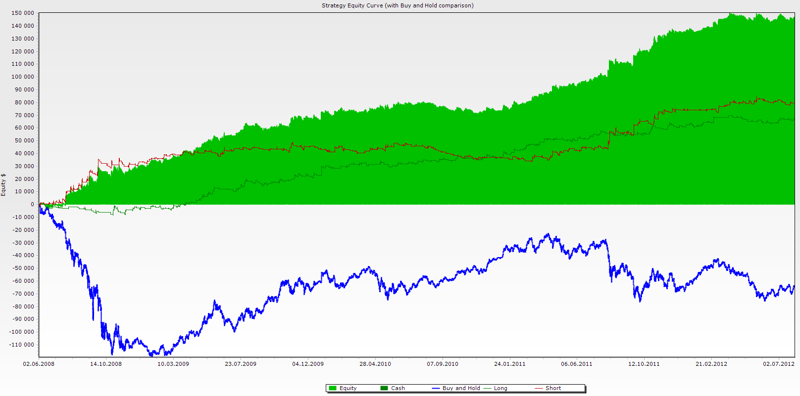The image size is (800, 396).
Task: Click the Equity green legend swatch
Action: point(333,388)
